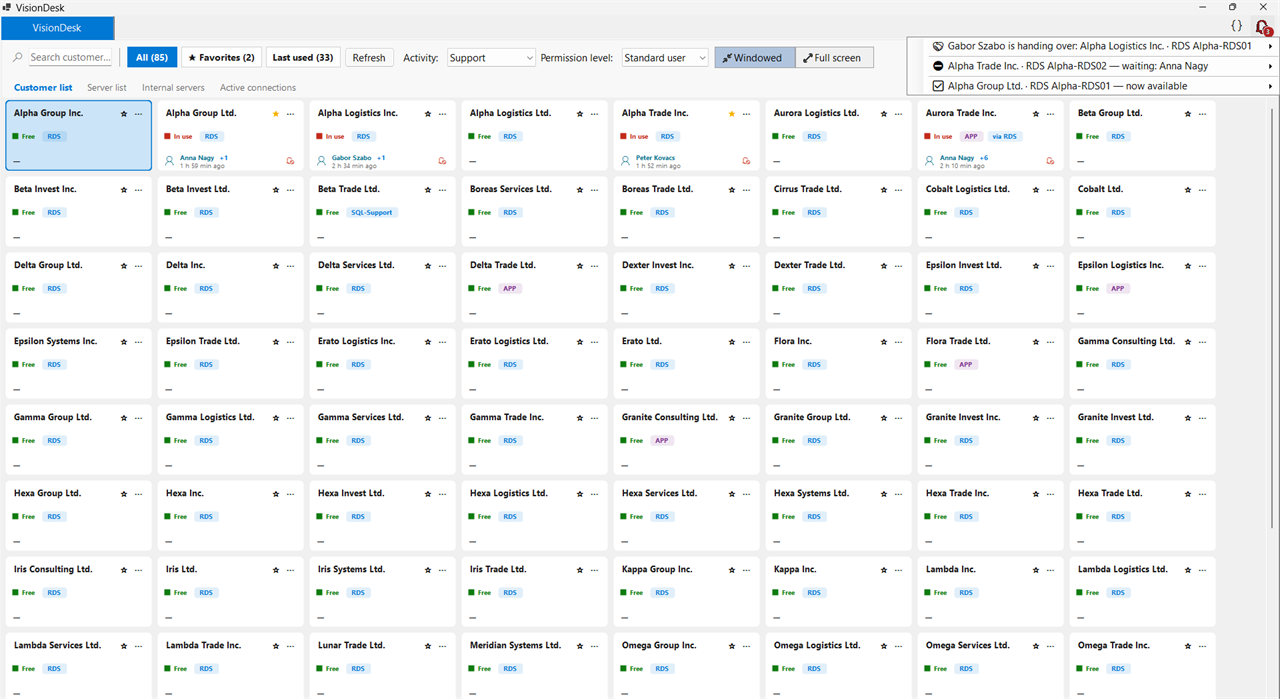Filter by Favorites (2)
Screen dimensions: 1280x699
tap(222, 58)
